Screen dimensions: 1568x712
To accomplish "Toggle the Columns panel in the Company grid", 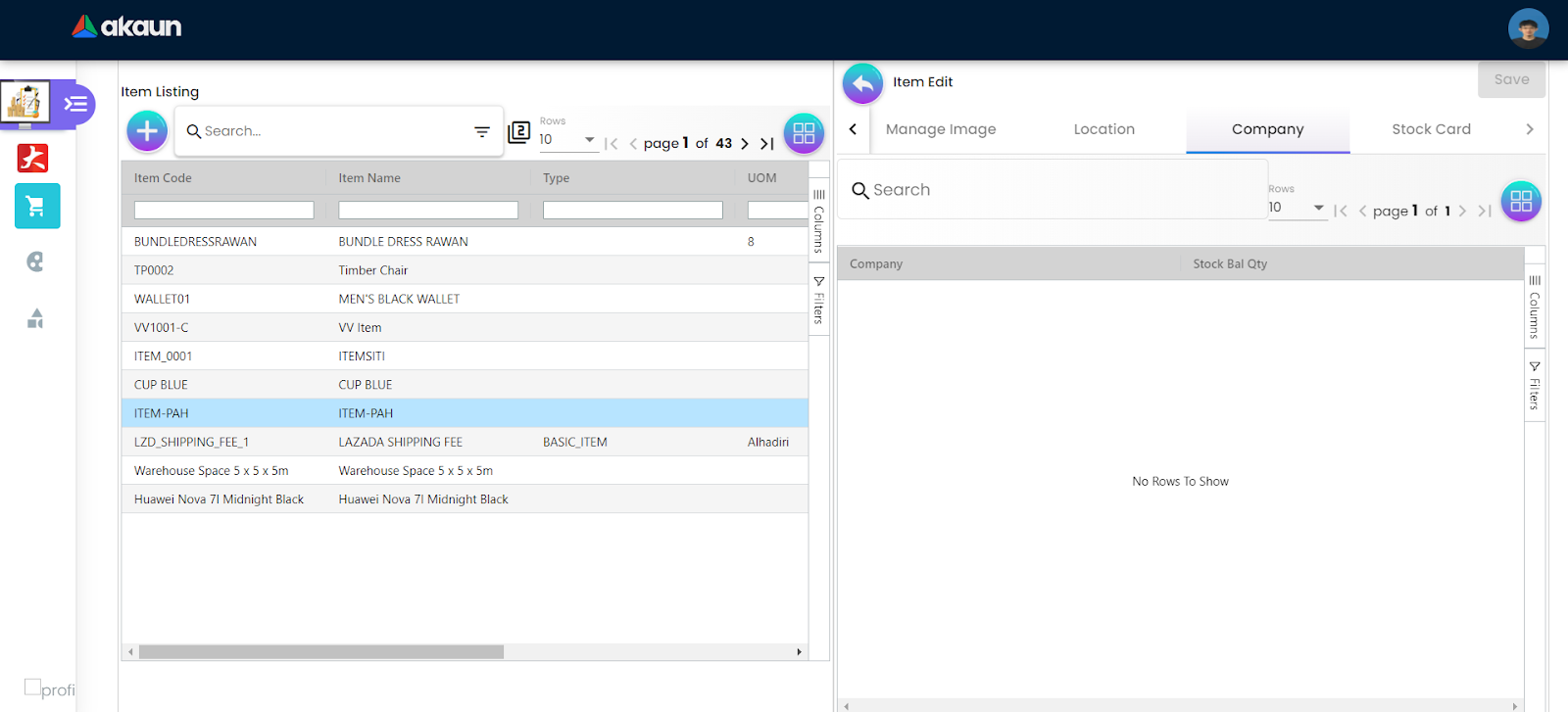I will coord(1535,307).
